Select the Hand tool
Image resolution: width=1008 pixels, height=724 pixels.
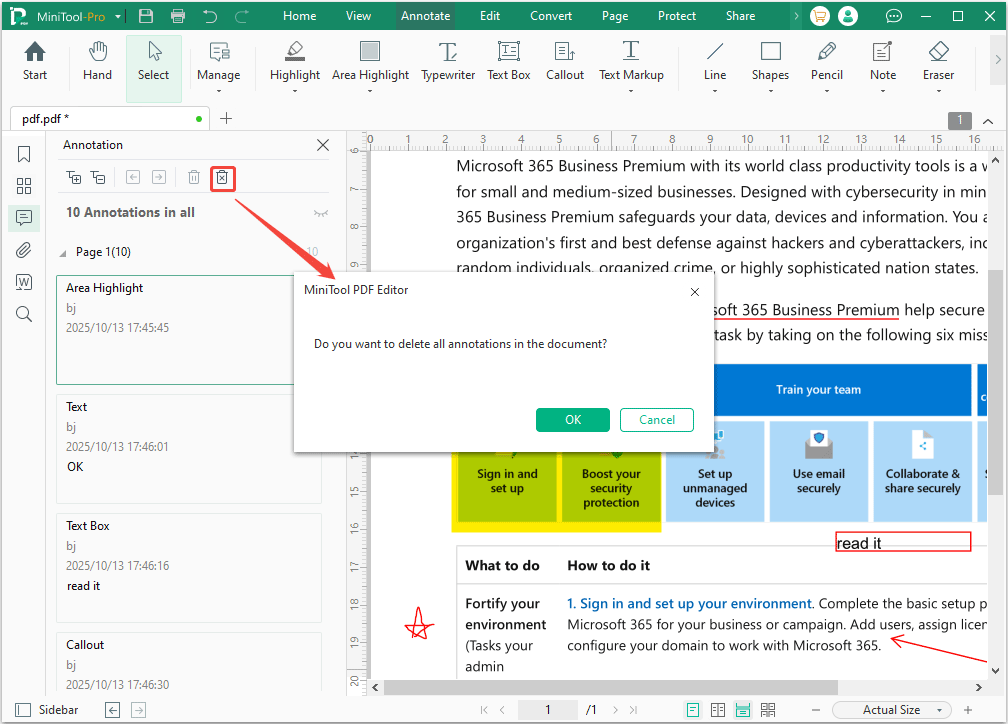[97, 60]
